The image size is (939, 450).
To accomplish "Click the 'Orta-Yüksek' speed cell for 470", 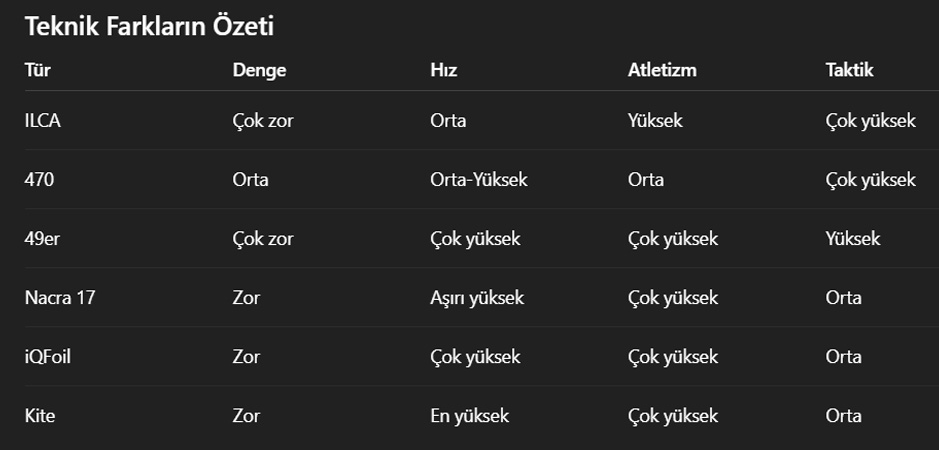I will point(479,180).
